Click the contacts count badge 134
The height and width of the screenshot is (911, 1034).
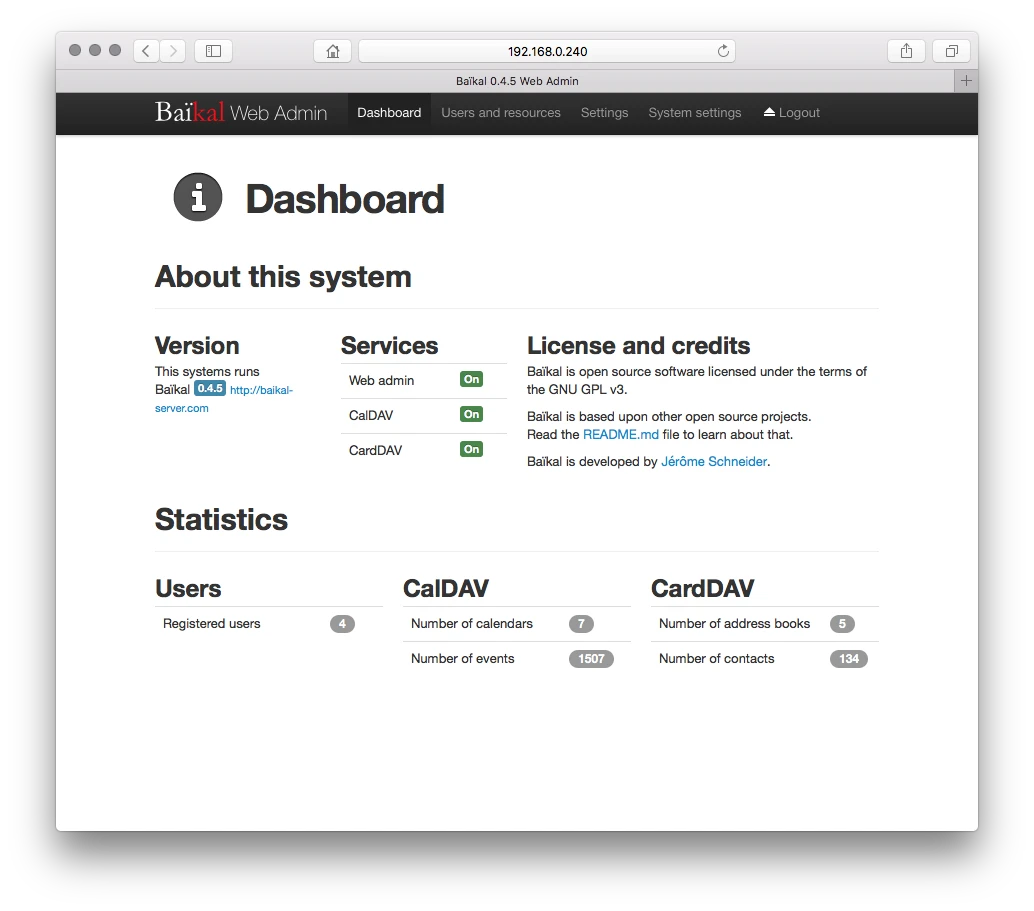click(x=849, y=659)
